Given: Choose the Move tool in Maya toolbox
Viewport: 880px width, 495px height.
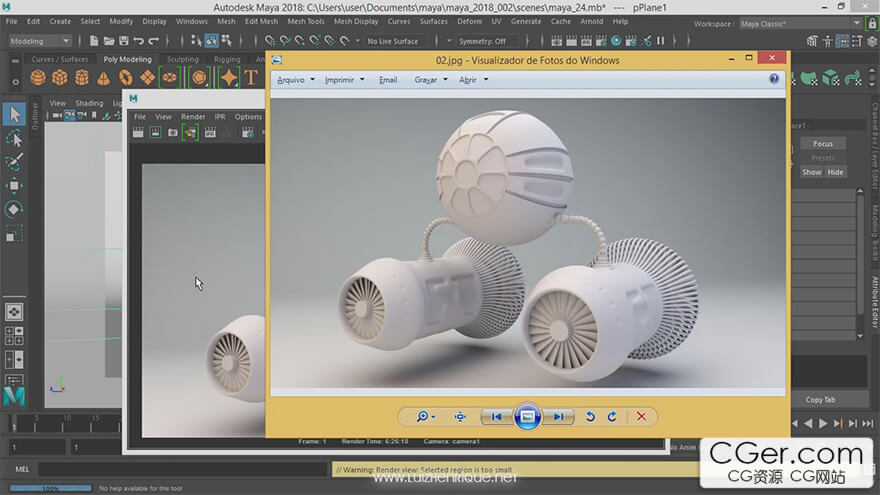Looking at the screenshot, I should [x=14, y=185].
